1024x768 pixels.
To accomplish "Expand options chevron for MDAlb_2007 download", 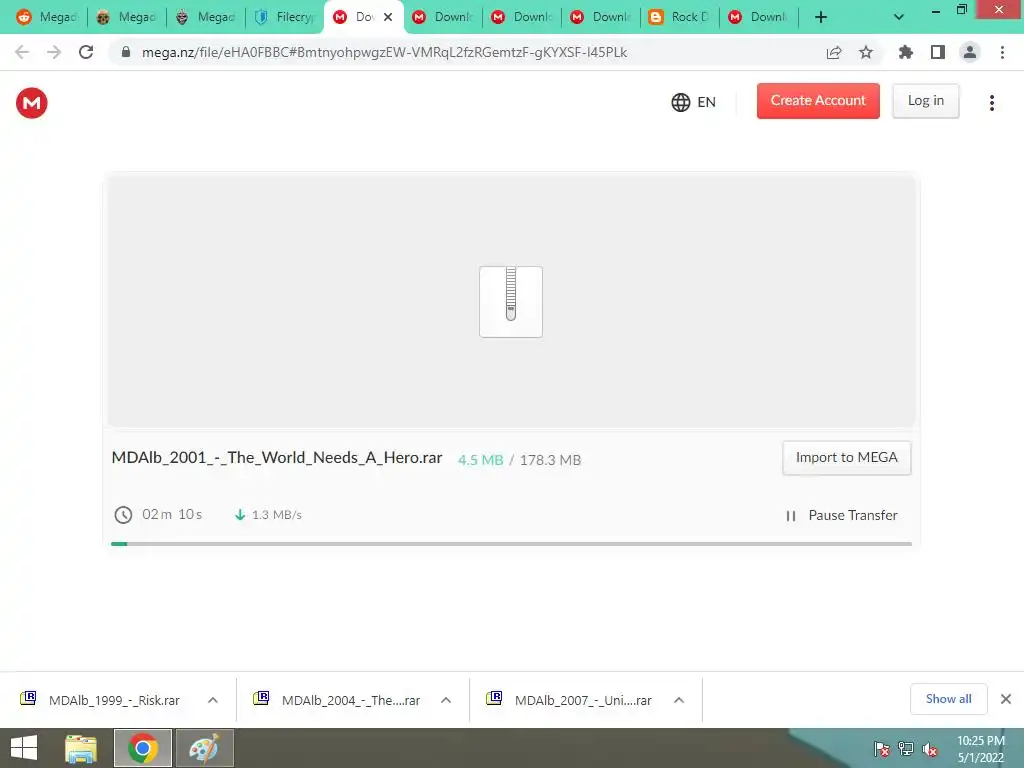I will click(x=679, y=700).
